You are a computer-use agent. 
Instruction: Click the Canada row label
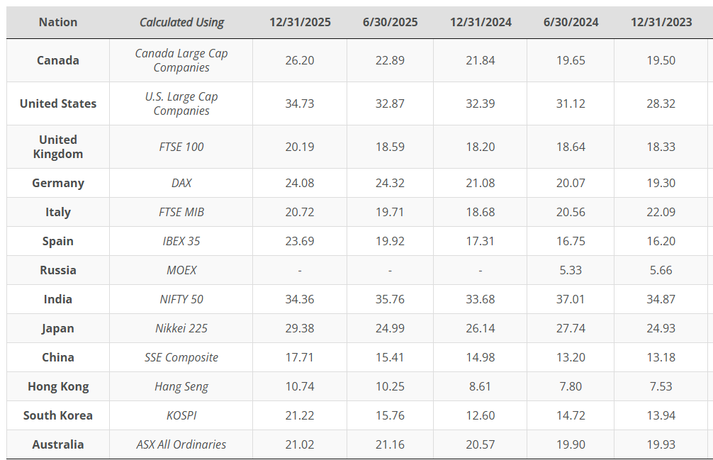[58, 60]
